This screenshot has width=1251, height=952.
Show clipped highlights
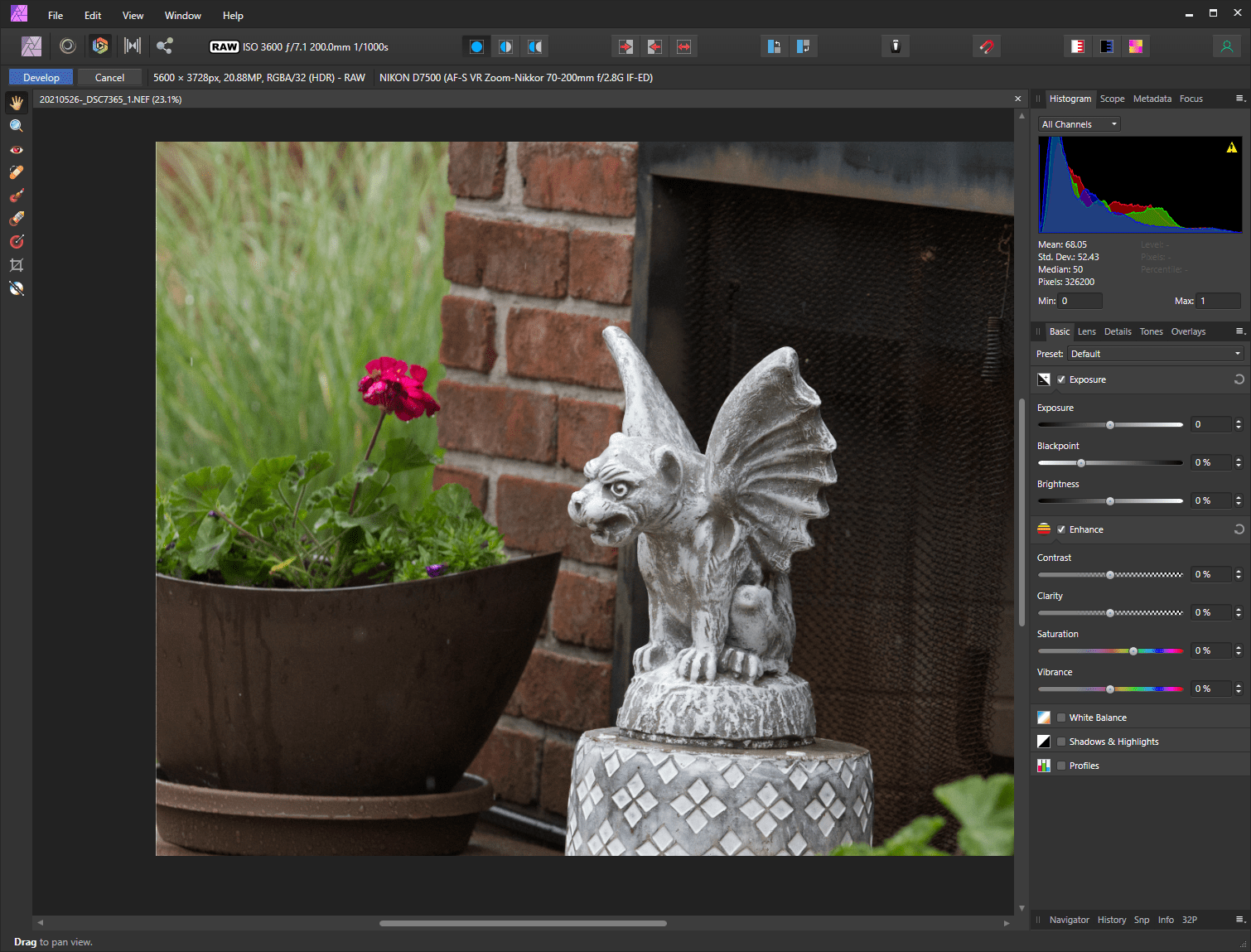pyautogui.click(x=1077, y=46)
